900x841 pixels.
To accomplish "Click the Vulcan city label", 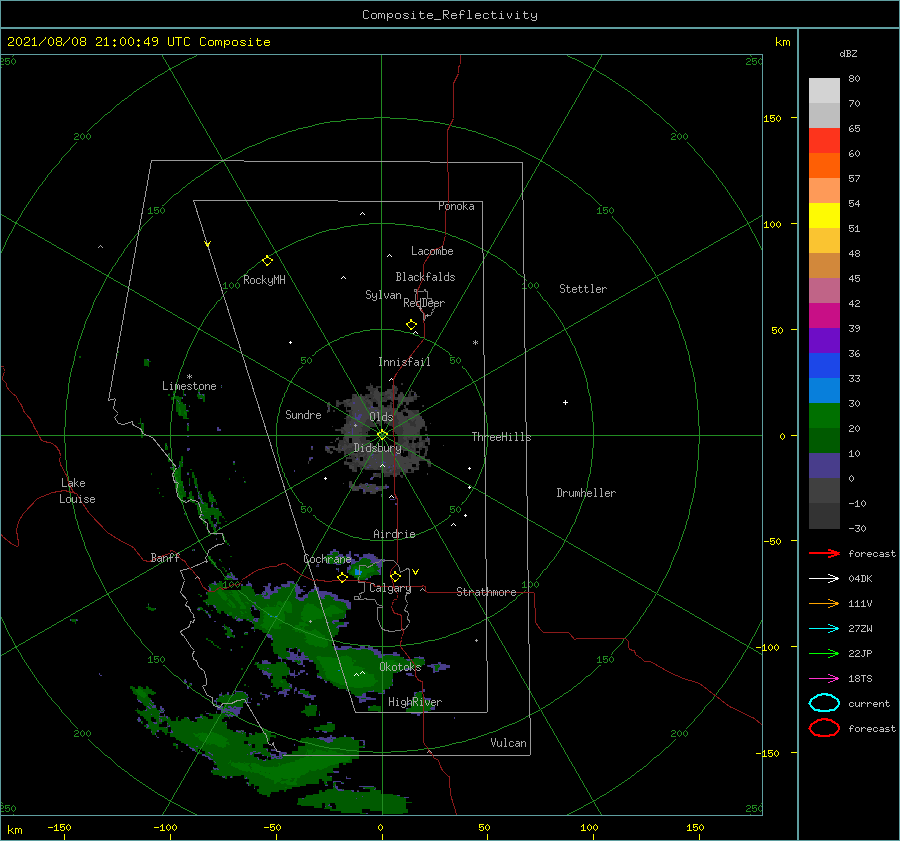I will (508, 743).
